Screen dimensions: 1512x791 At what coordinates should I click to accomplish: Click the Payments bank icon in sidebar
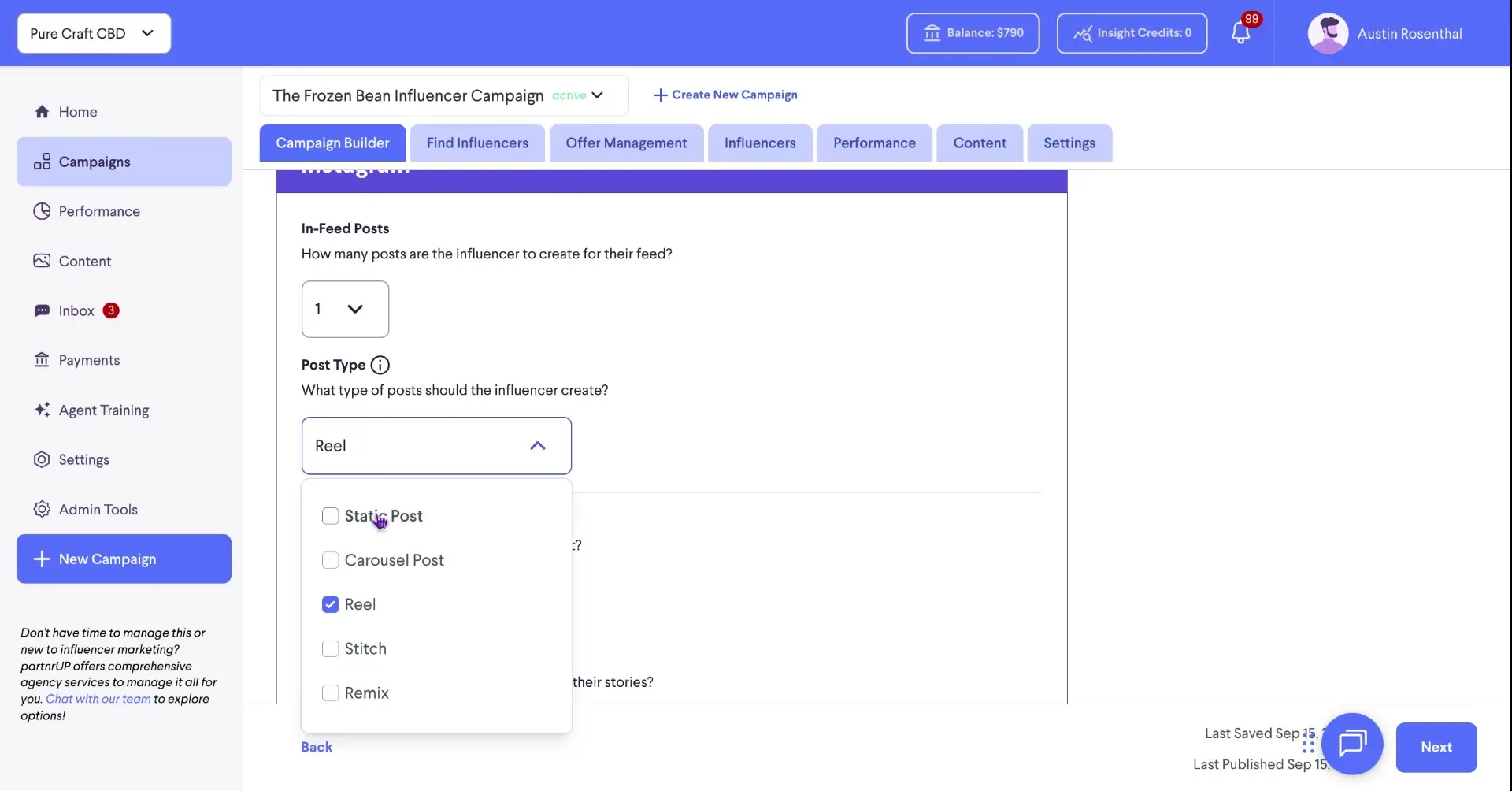pyautogui.click(x=42, y=359)
